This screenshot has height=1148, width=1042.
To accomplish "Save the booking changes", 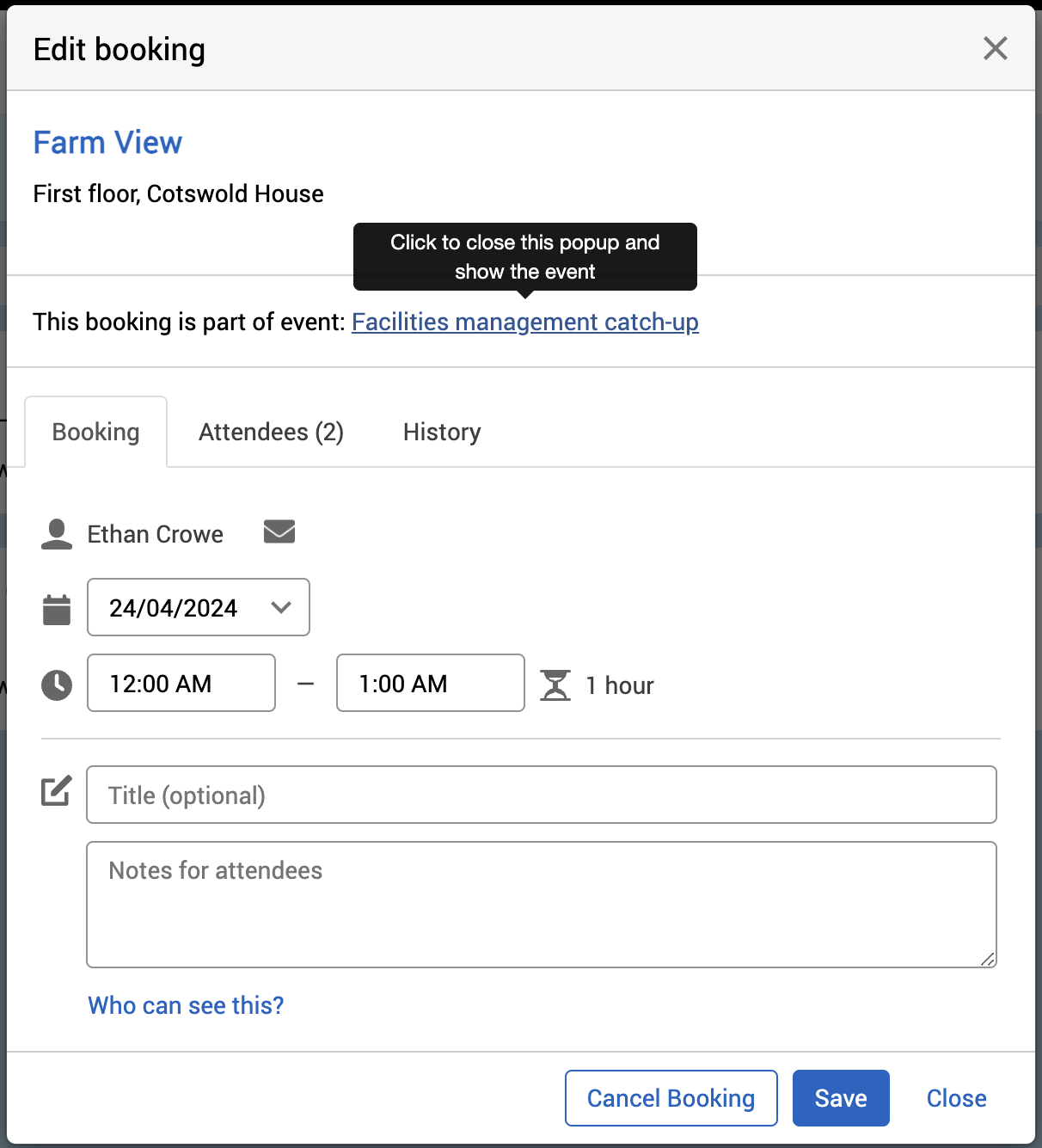I will 840,1098.
